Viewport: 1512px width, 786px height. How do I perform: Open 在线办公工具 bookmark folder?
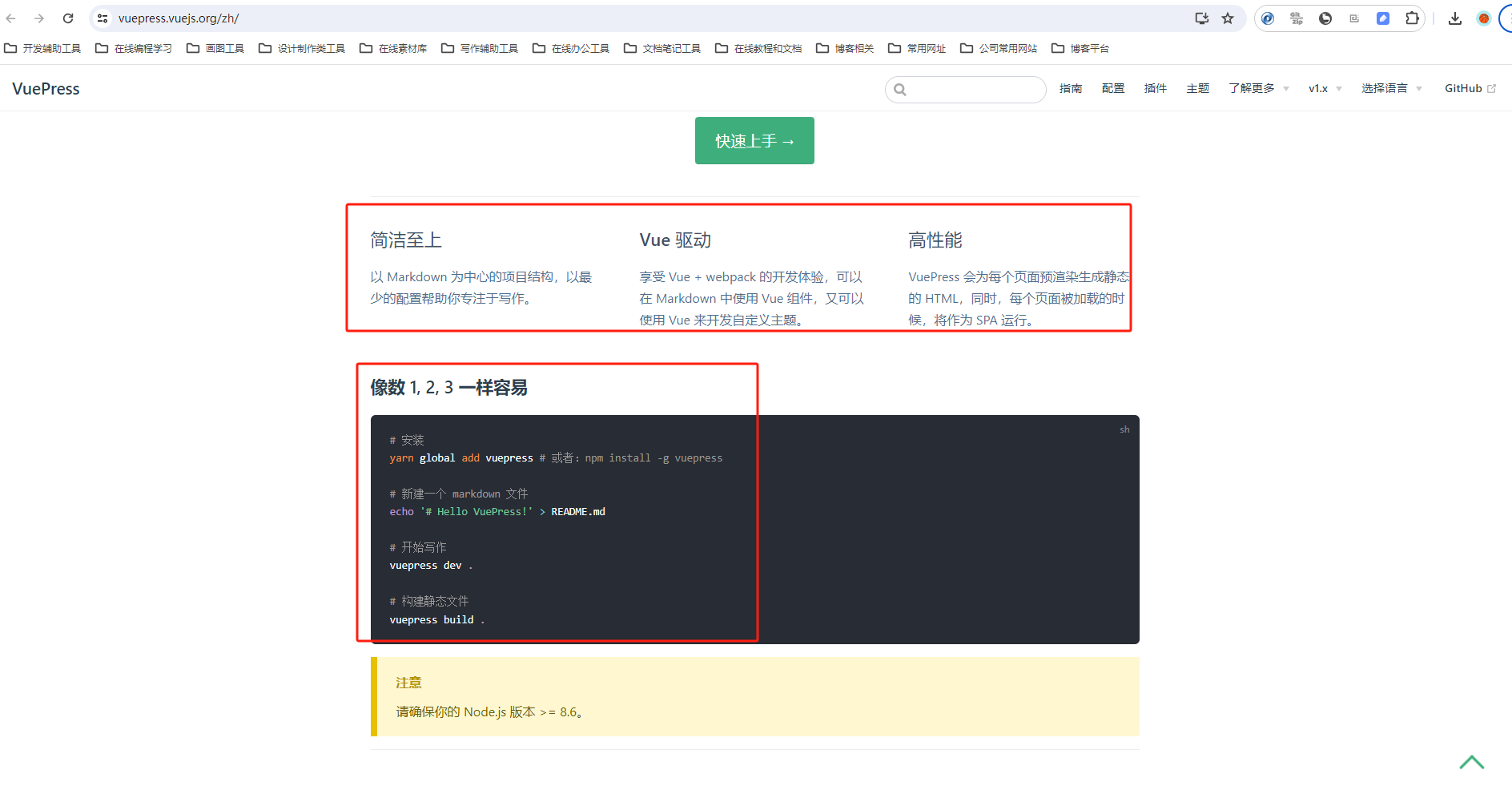571,48
